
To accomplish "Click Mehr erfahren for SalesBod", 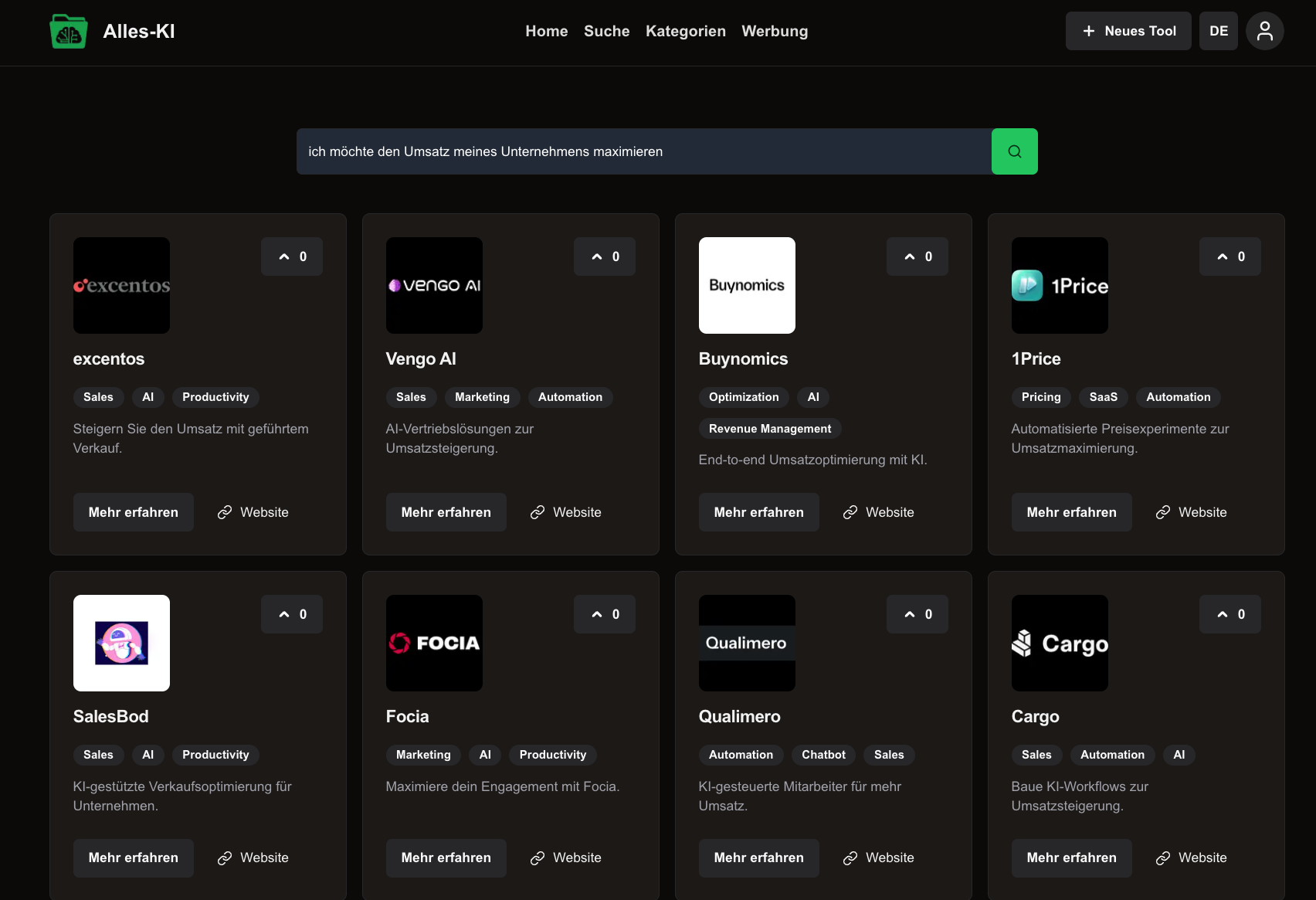I will 134,858.
